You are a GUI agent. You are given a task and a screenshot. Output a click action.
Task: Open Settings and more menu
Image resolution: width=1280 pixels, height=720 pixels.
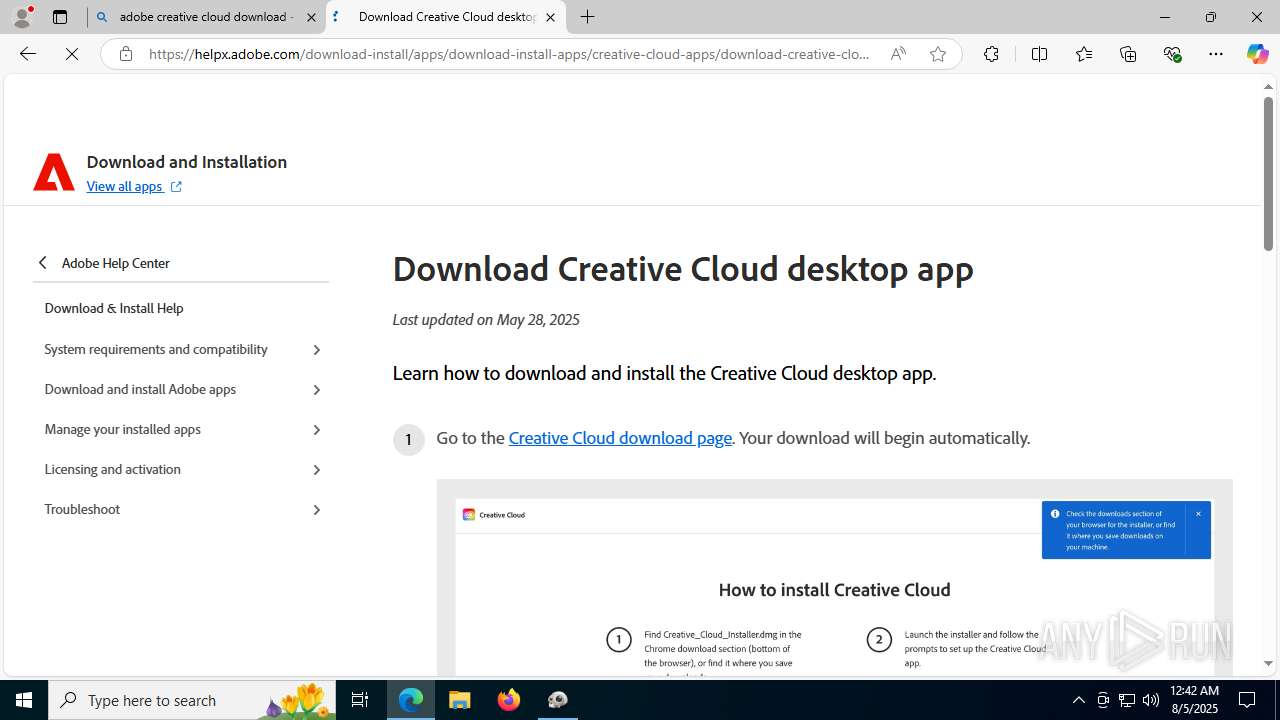pos(1216,54)
